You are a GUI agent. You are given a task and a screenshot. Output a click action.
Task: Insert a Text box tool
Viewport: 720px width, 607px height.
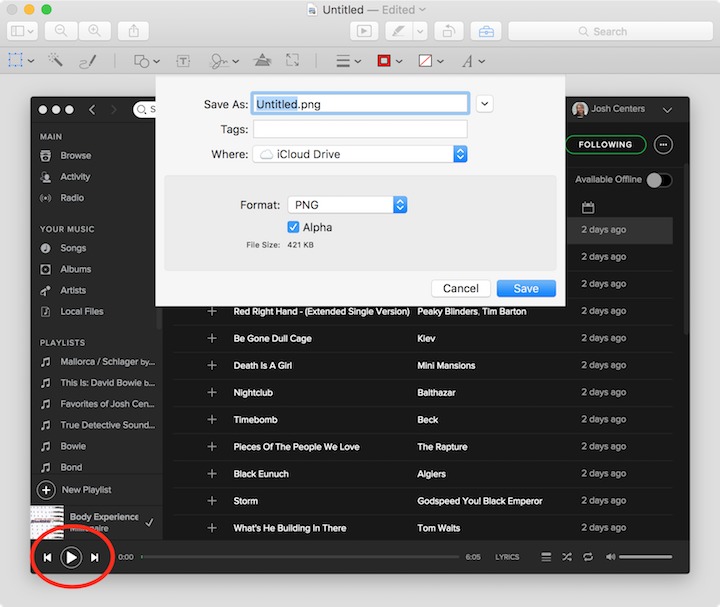coord(183,61)
